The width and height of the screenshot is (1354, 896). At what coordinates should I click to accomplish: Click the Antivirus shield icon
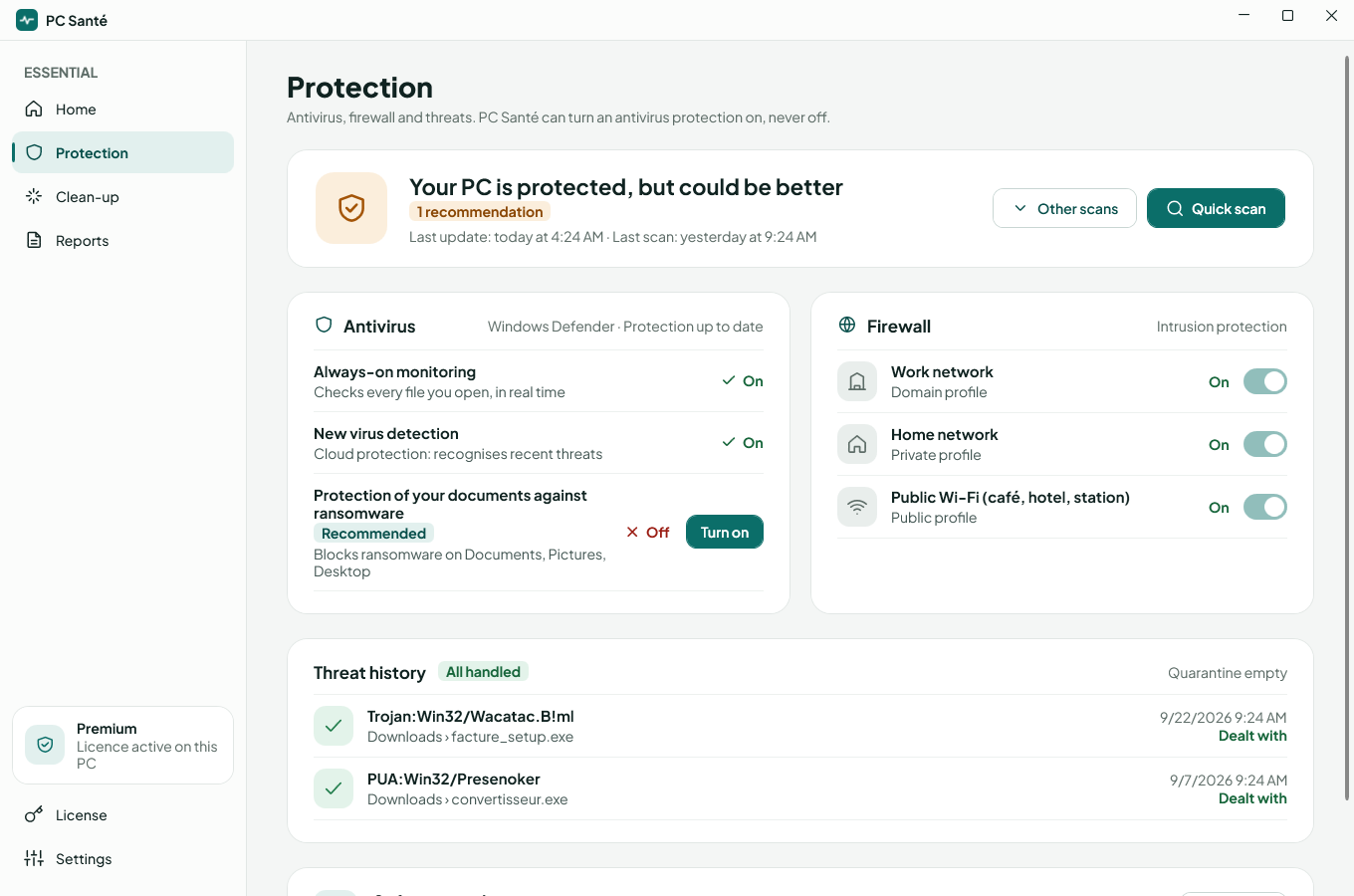point(324,325)
